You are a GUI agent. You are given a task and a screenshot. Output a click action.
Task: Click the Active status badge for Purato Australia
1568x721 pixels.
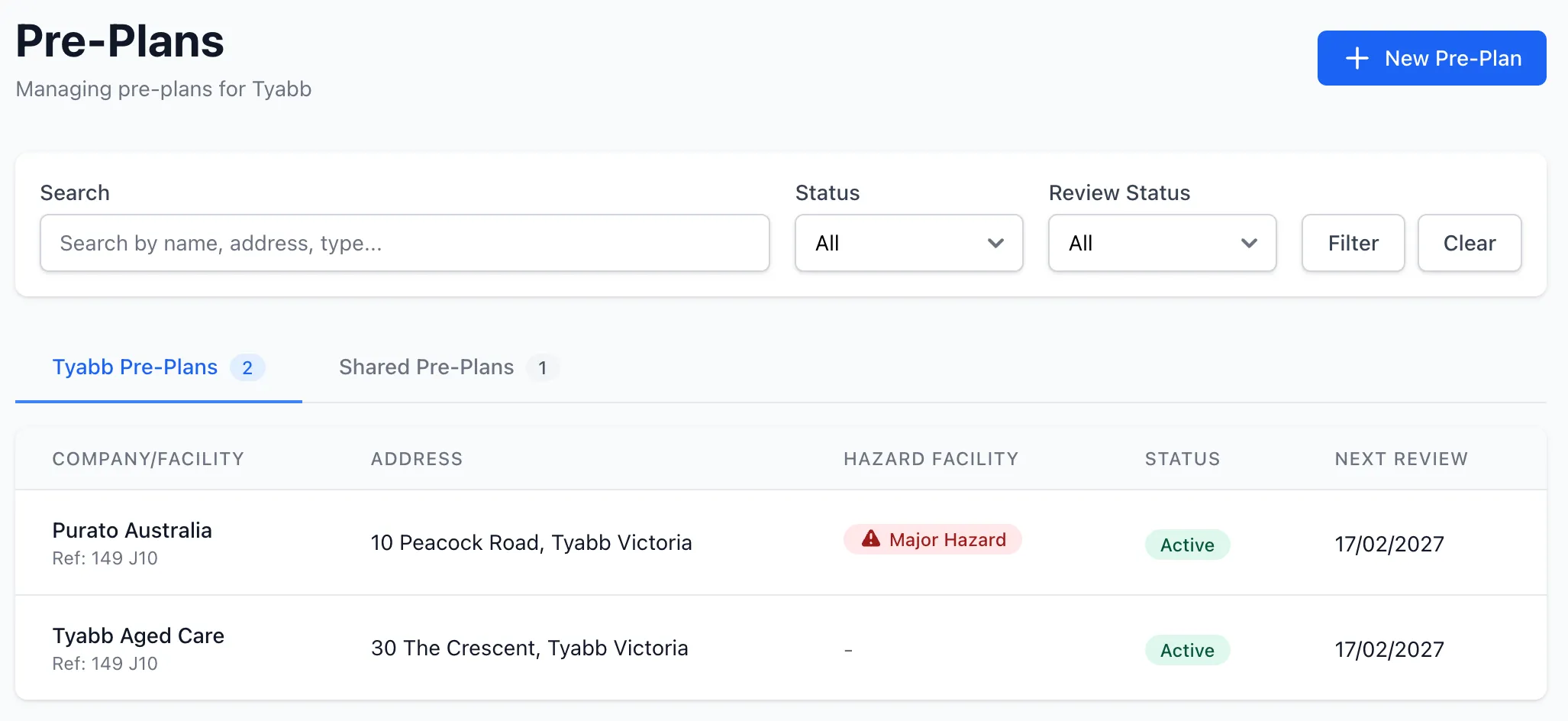click(x=1187, y=545)
